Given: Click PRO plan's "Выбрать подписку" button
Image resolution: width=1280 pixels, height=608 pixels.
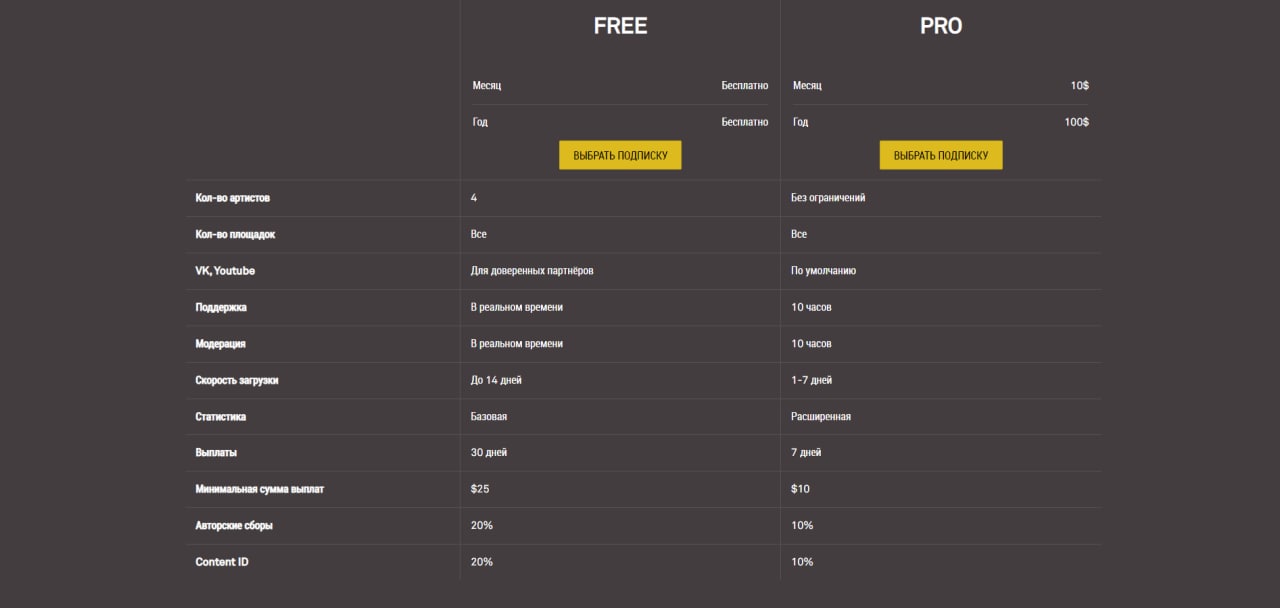Looking at the screenshot, I should pos(940,155).
